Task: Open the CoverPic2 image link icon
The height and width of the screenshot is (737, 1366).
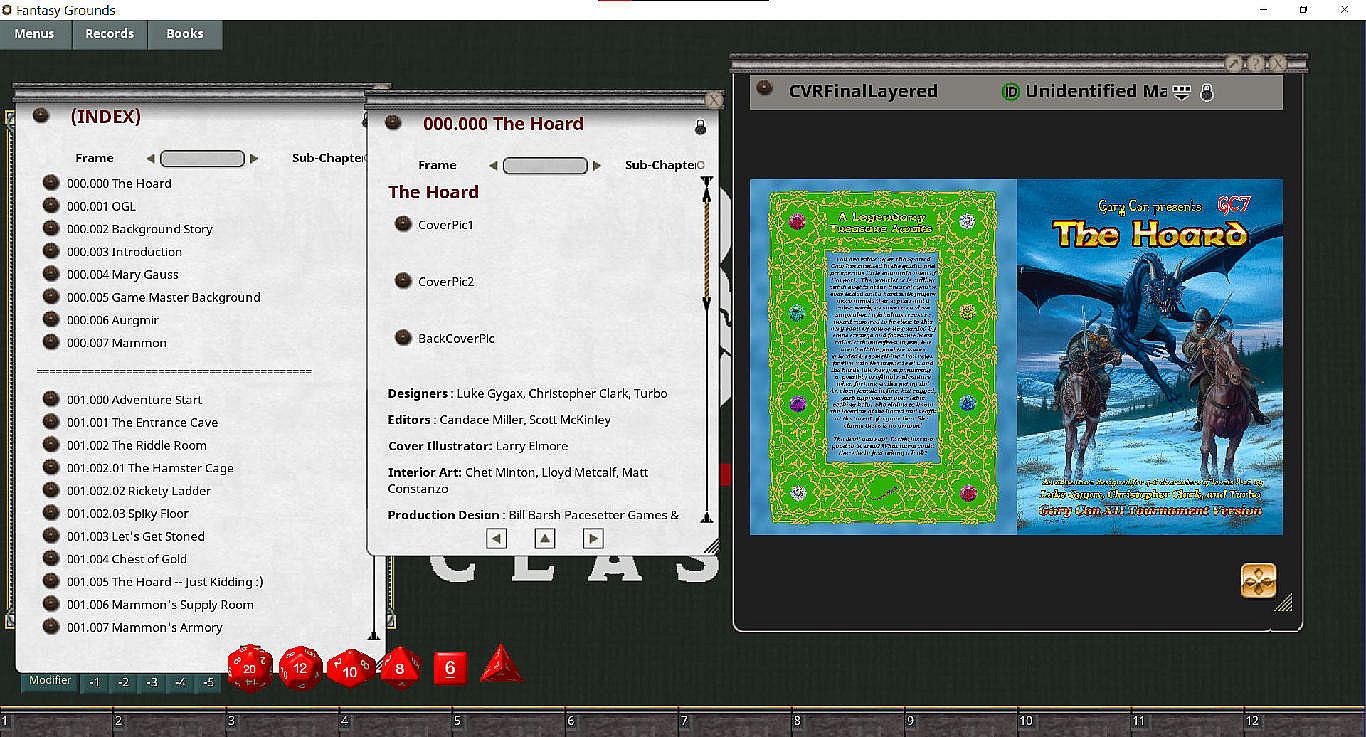Action: (403, 281)
